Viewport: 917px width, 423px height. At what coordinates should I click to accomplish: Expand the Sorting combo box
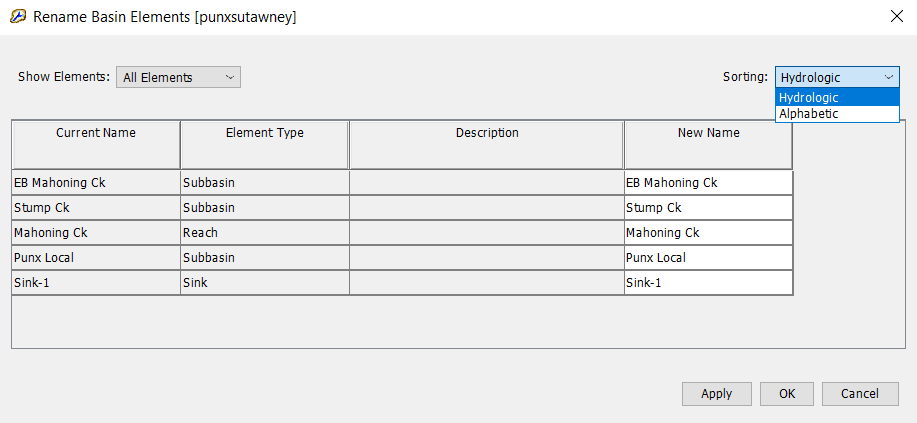[837, 77]
